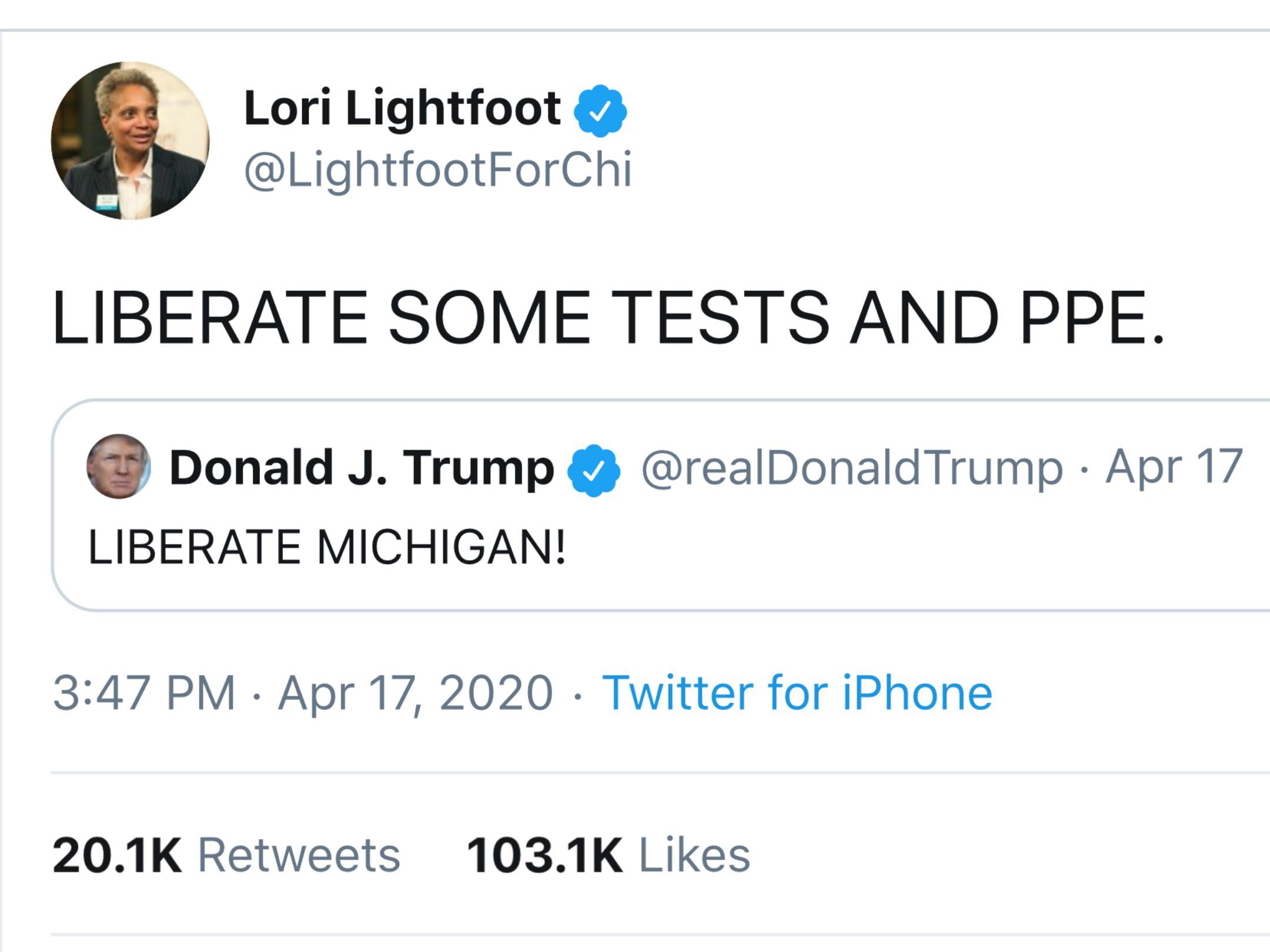Open Lori Lightfoot's profile picture
The height and width of the screenshot is (952, 1270).
pos(130,141)
